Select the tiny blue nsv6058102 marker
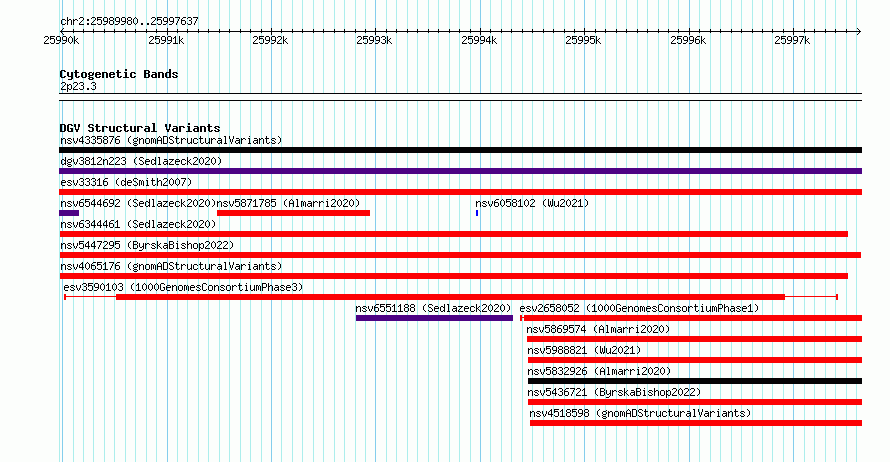This screenshot has height=462, width=890. (477, 213)
